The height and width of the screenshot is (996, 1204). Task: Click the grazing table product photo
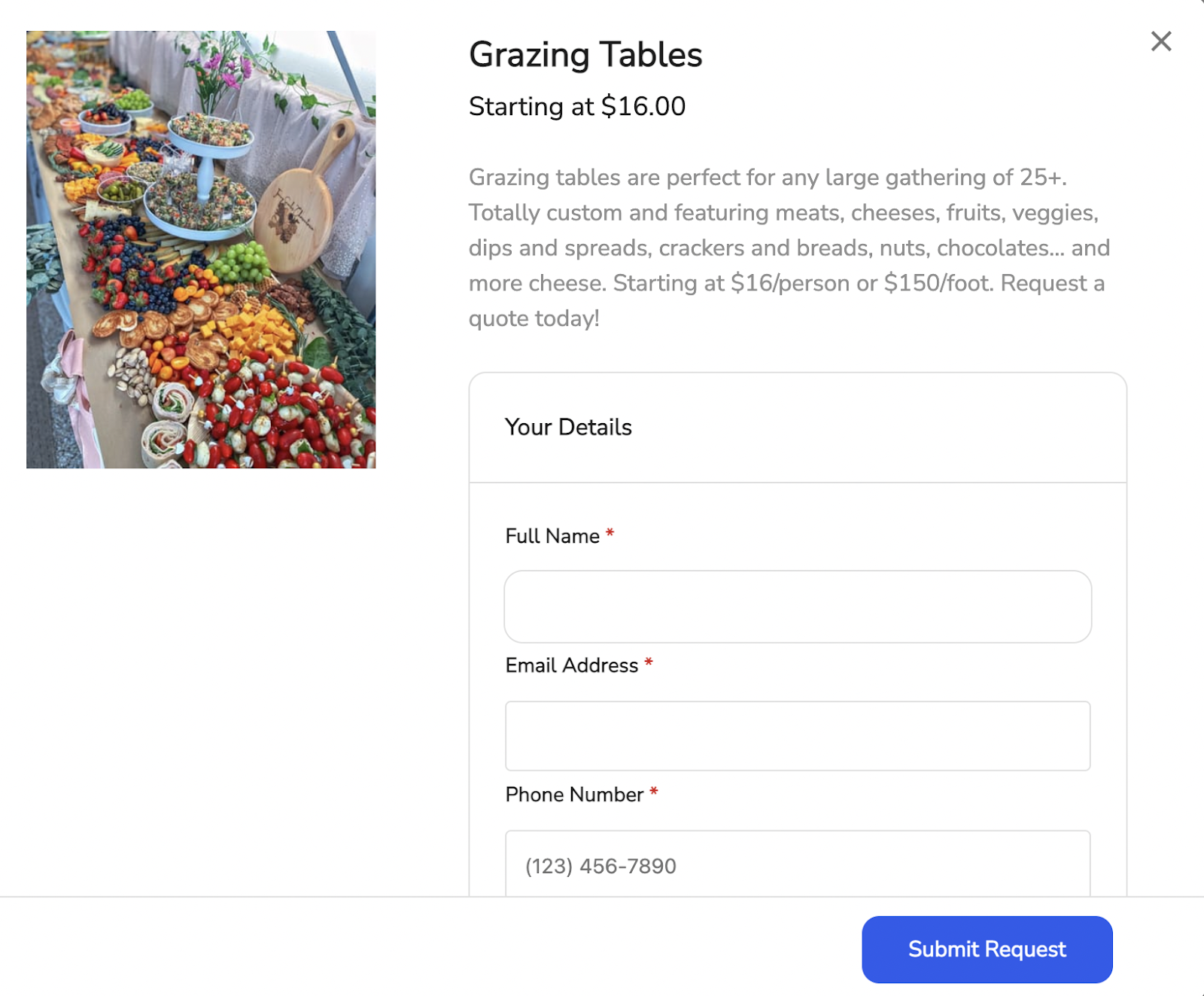pyautogui.click(x=201, y=249)
